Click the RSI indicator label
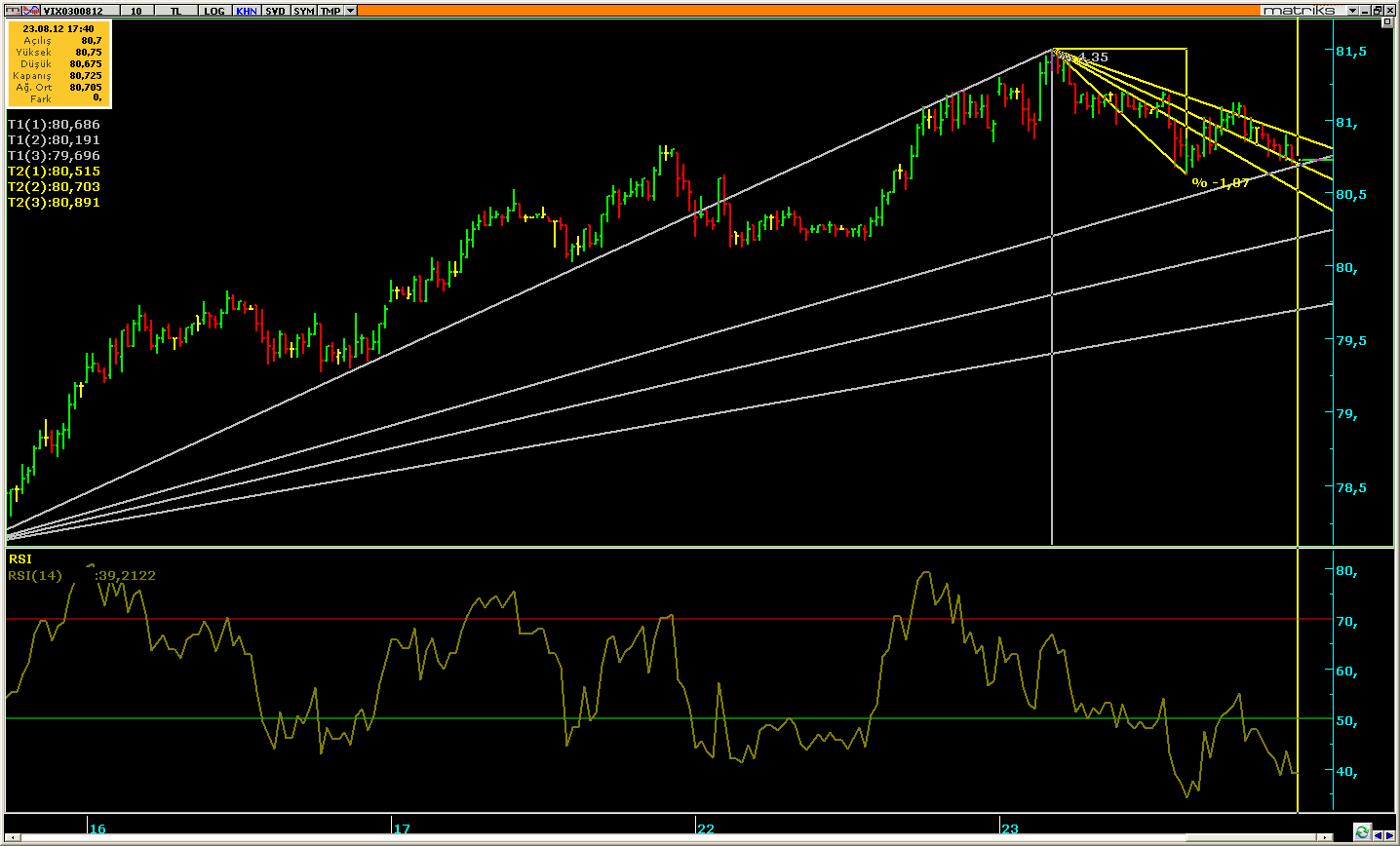This screenshot has height=846, width=1400. pos(19,558)
